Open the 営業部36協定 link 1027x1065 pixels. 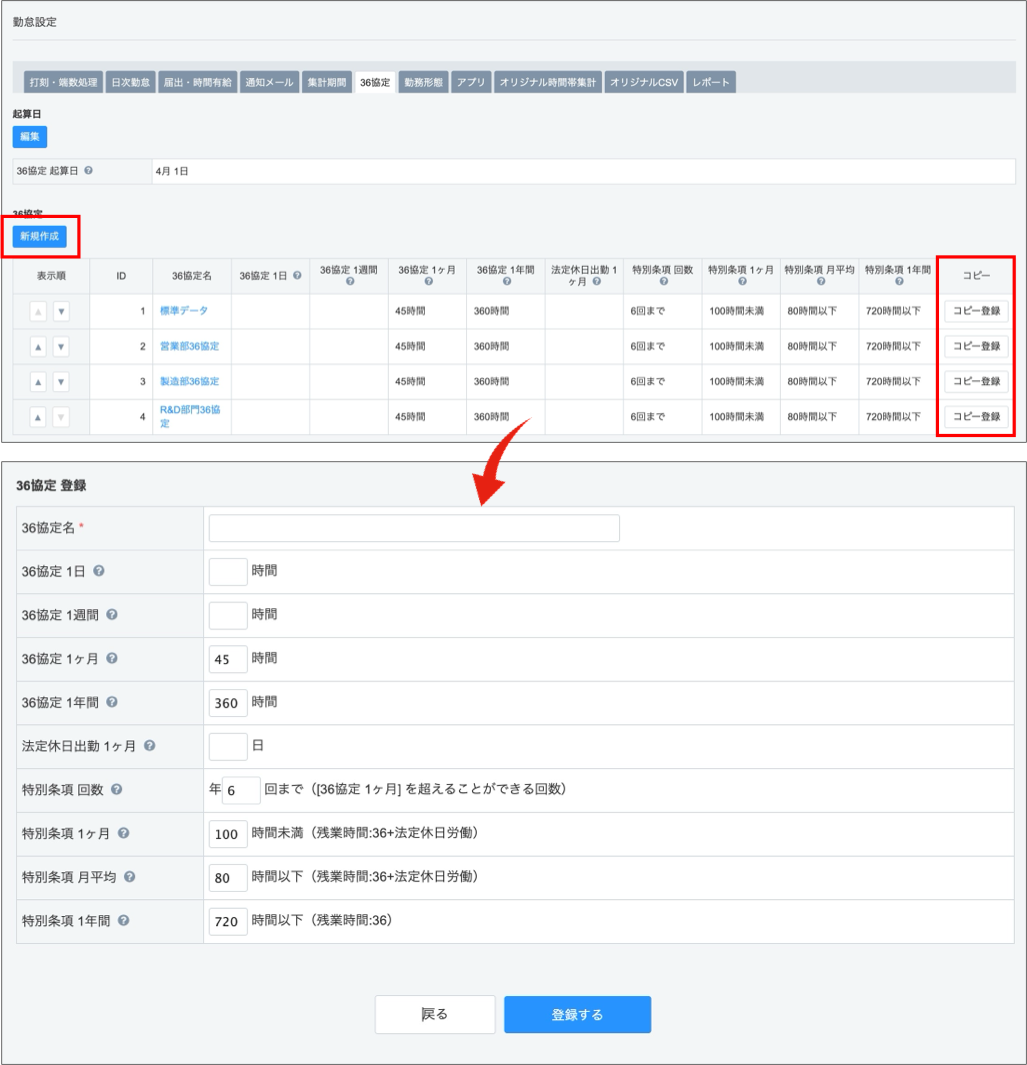[189, 346]
